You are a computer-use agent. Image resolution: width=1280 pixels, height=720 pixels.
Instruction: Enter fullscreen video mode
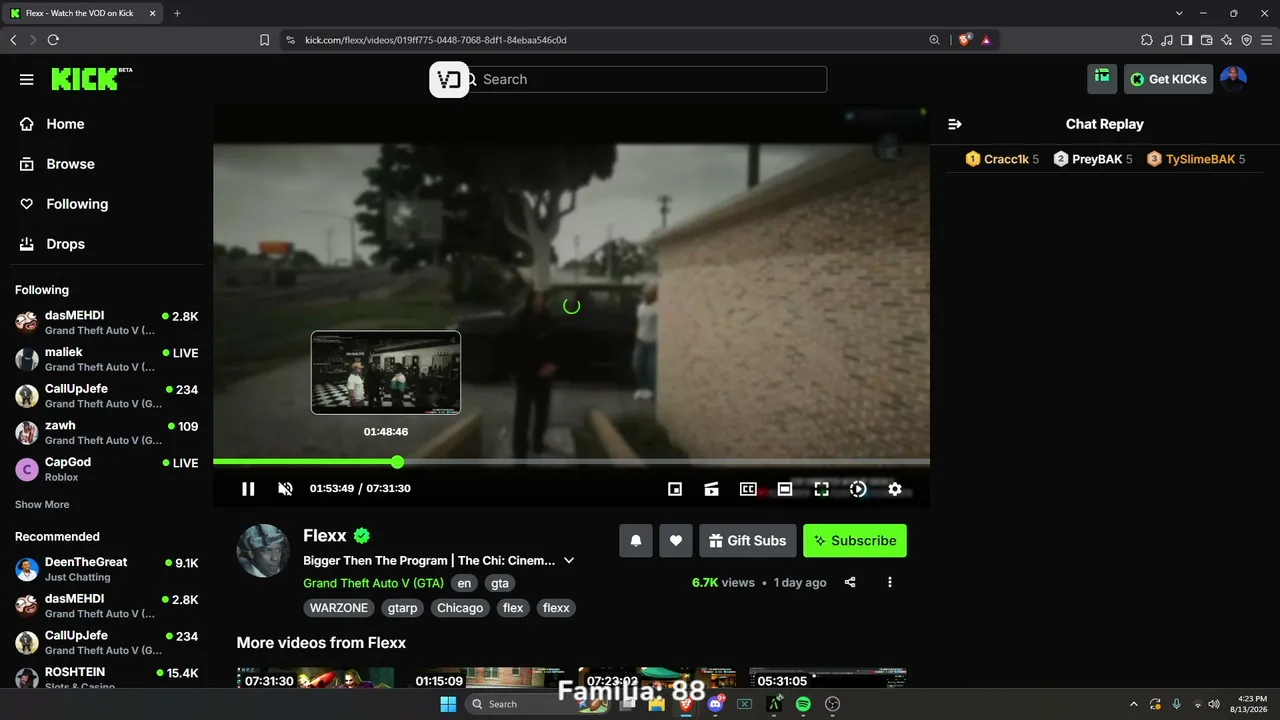point(821,489)
